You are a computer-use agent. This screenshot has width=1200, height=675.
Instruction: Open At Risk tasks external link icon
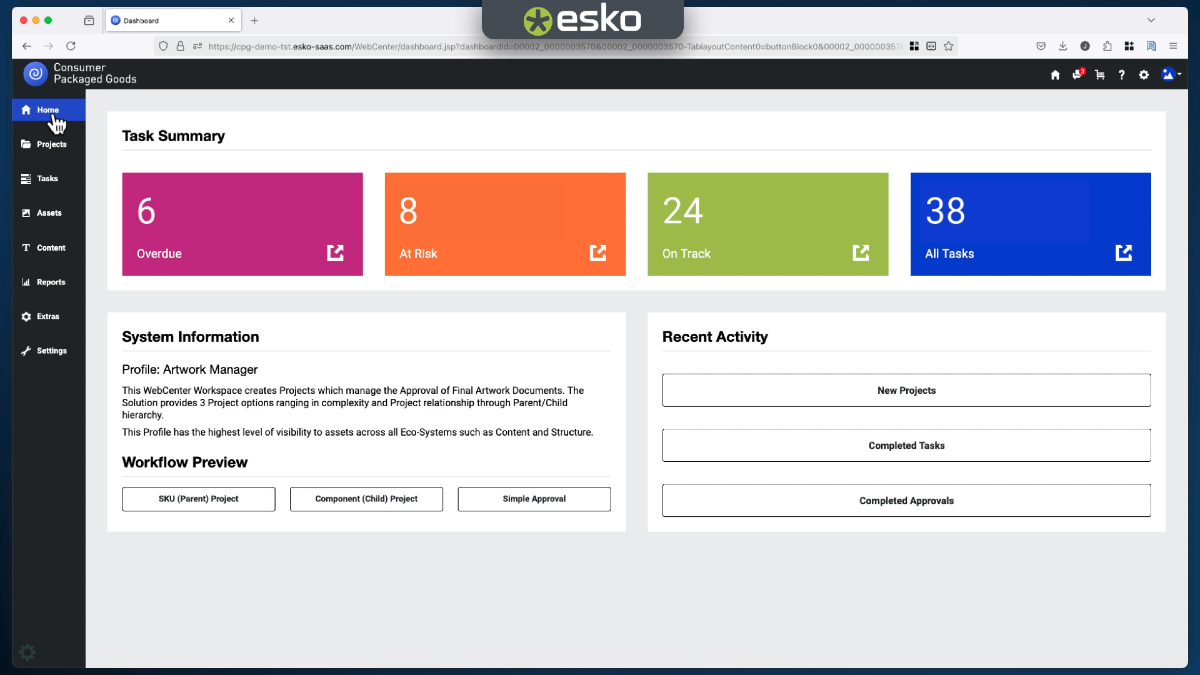(598, 253)
